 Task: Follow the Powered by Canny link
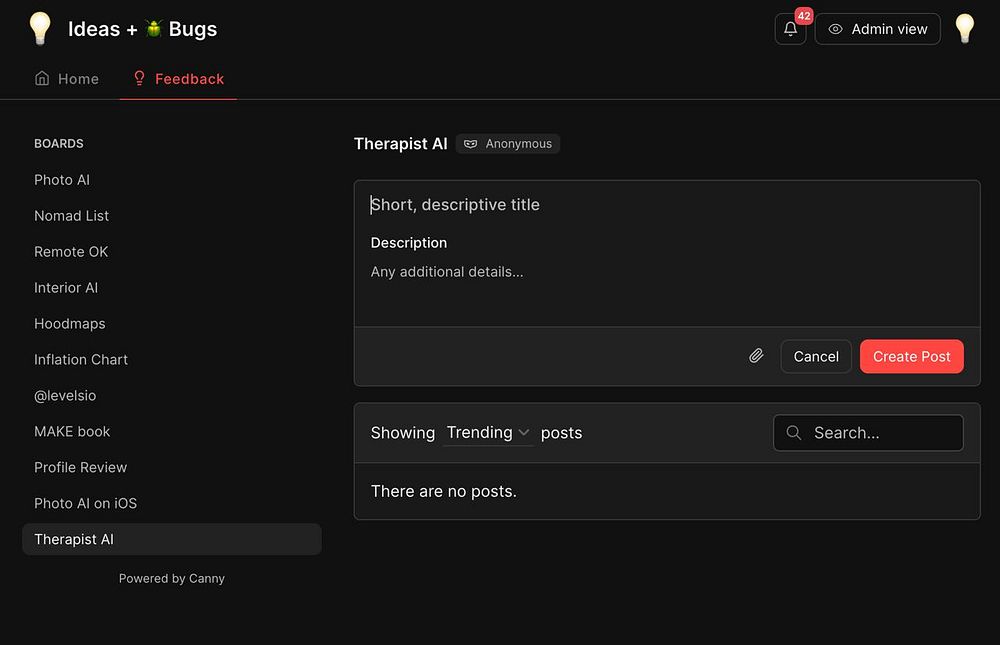click(172, 578)
